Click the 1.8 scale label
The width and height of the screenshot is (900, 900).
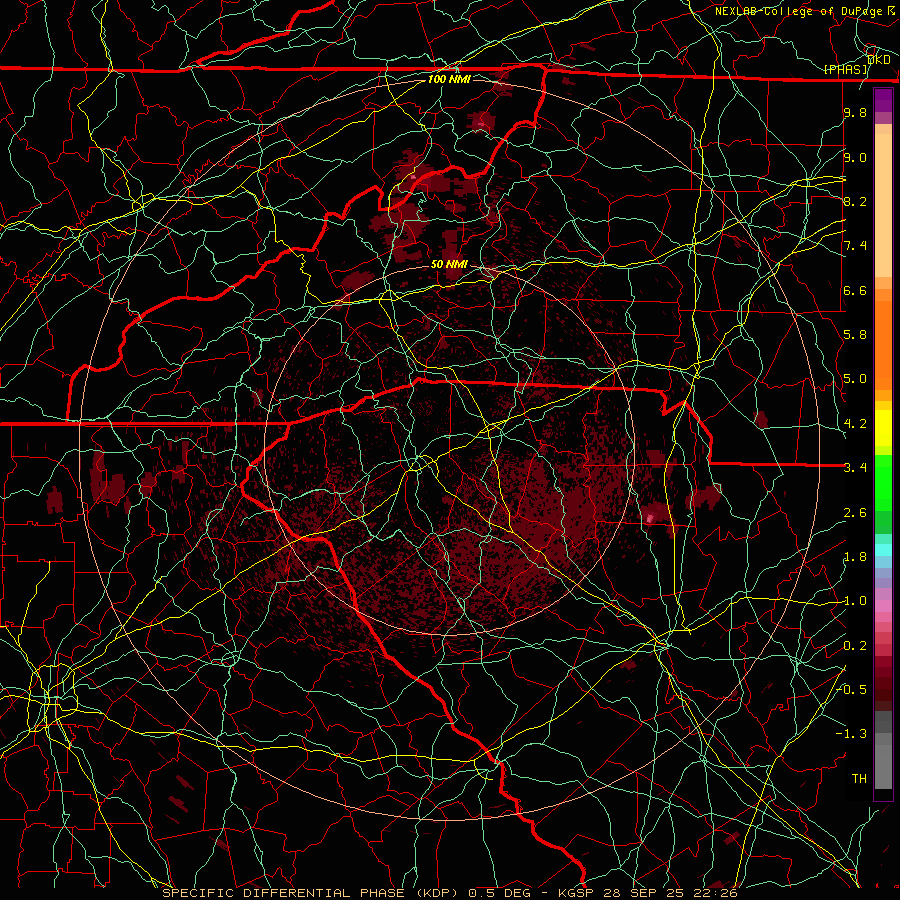click(855, 557)
